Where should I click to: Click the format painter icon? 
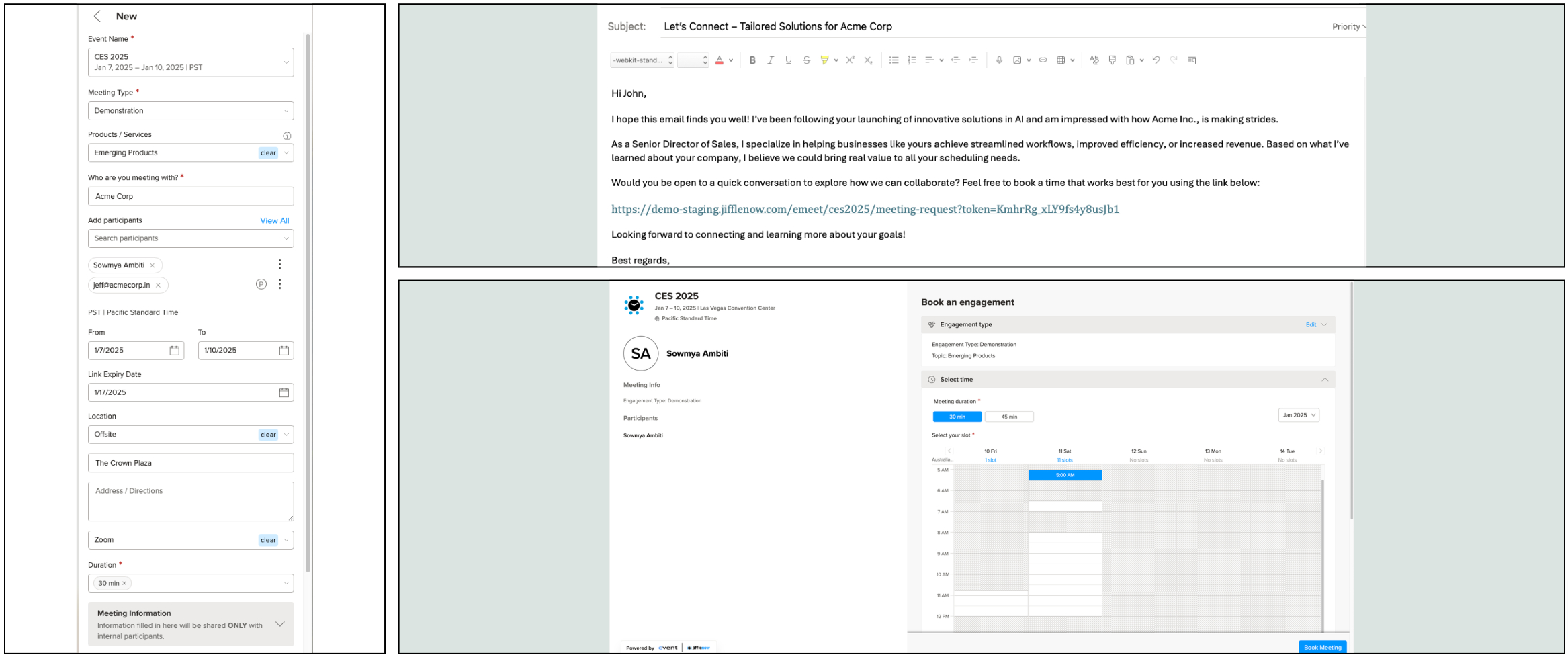pyautogui.click(x=1113, y=60)
